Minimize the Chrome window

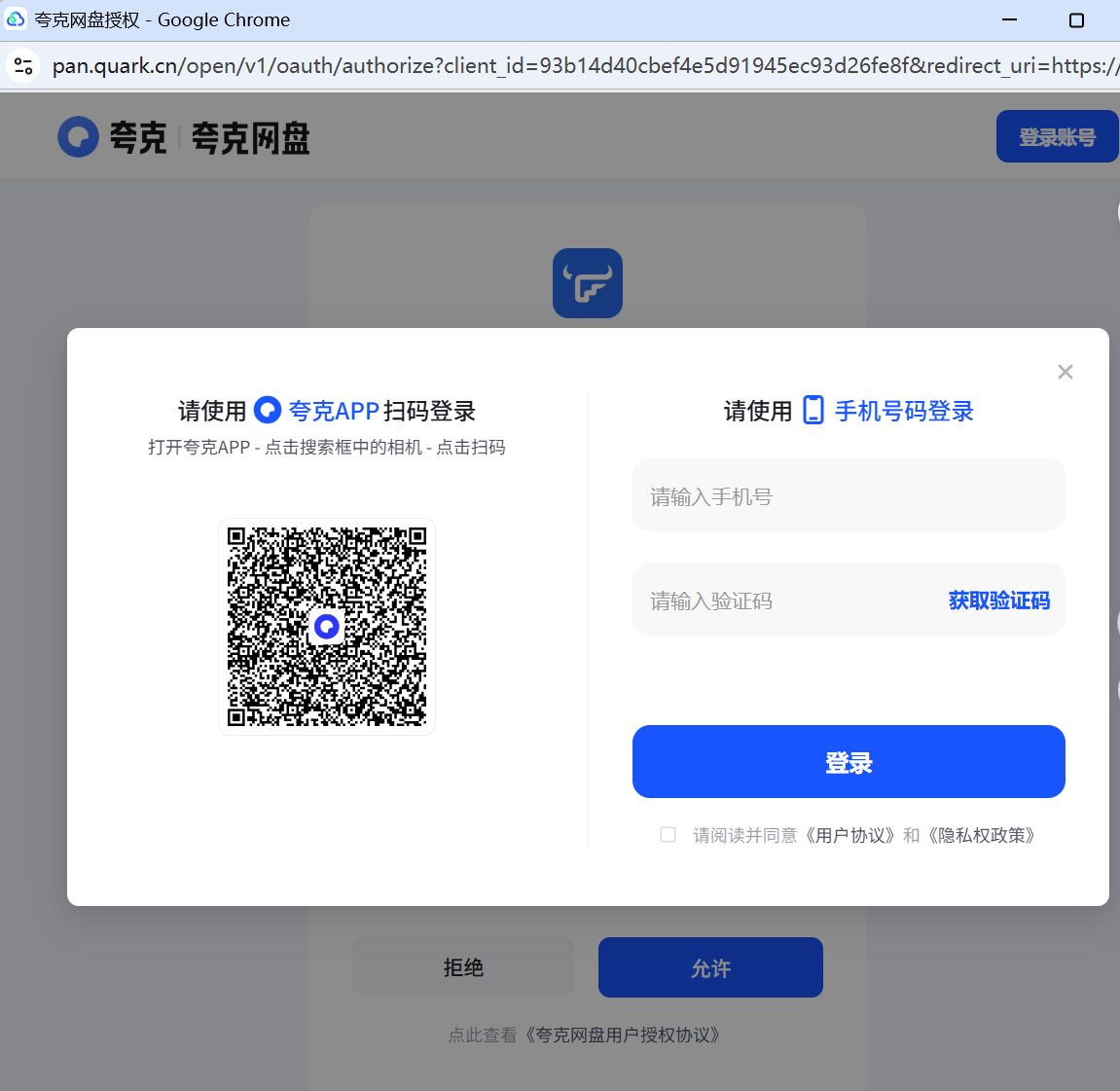coord(1009,20)
